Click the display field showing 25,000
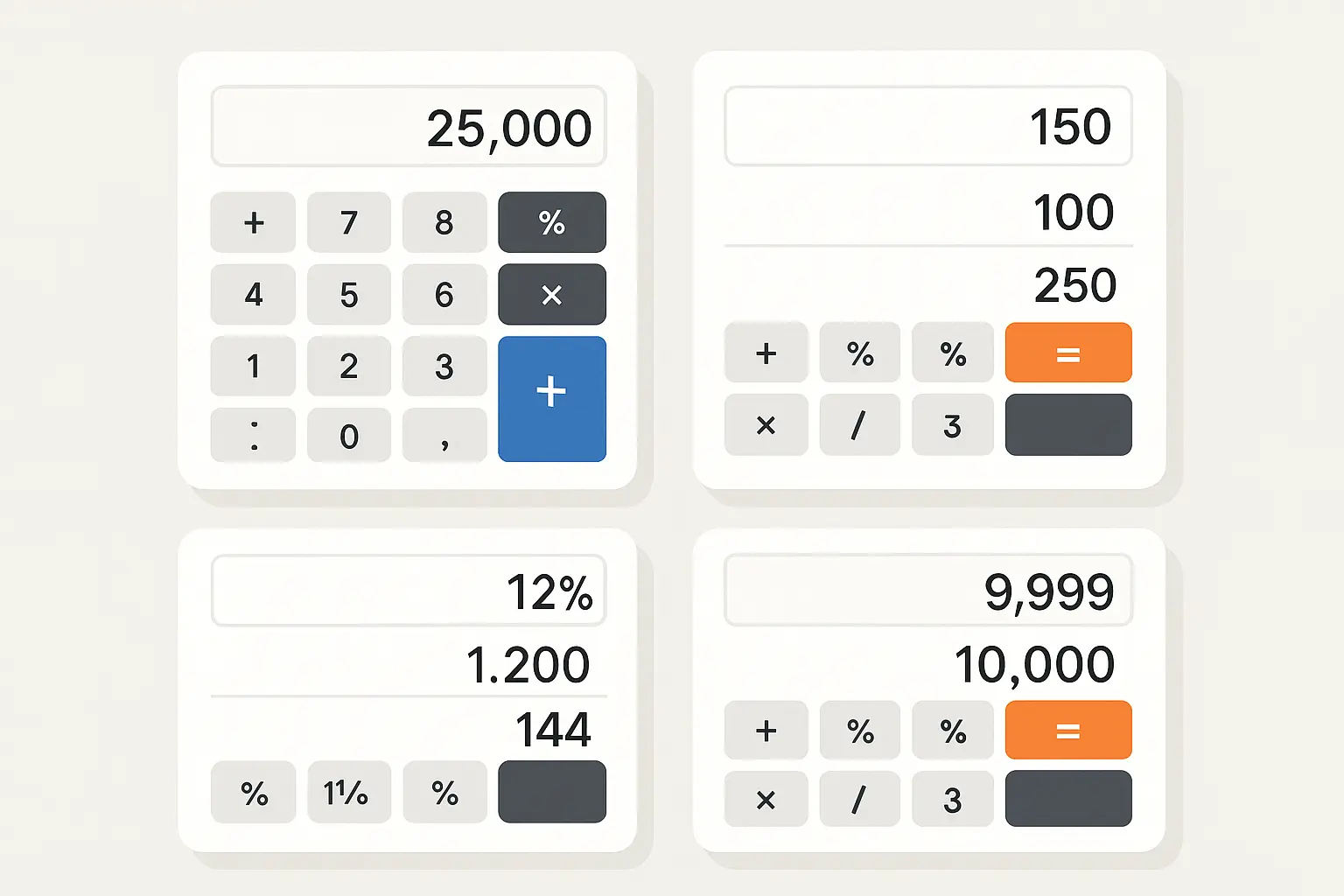1344x896 pixels. pyautogui.click(x=408, y=127)
